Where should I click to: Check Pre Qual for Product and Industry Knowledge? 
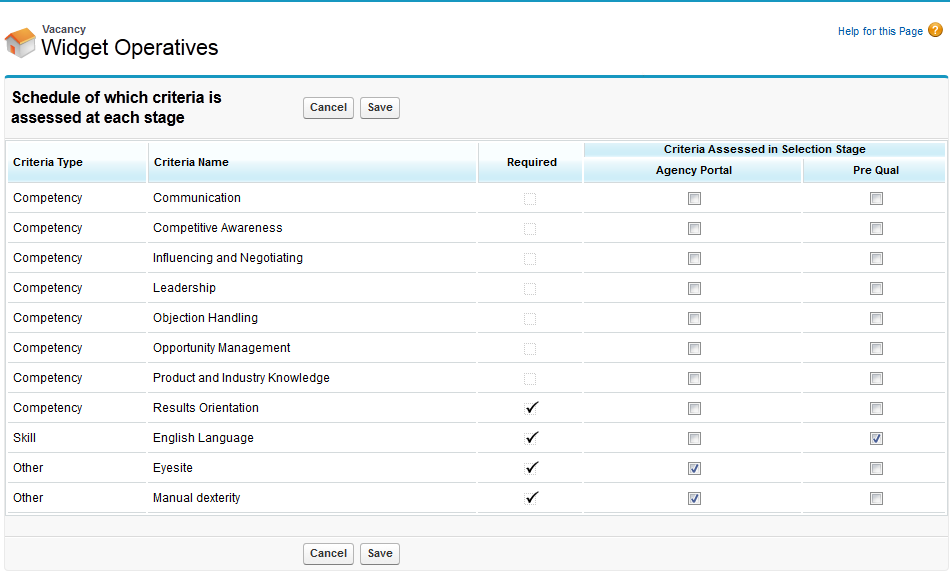point(876,378)
